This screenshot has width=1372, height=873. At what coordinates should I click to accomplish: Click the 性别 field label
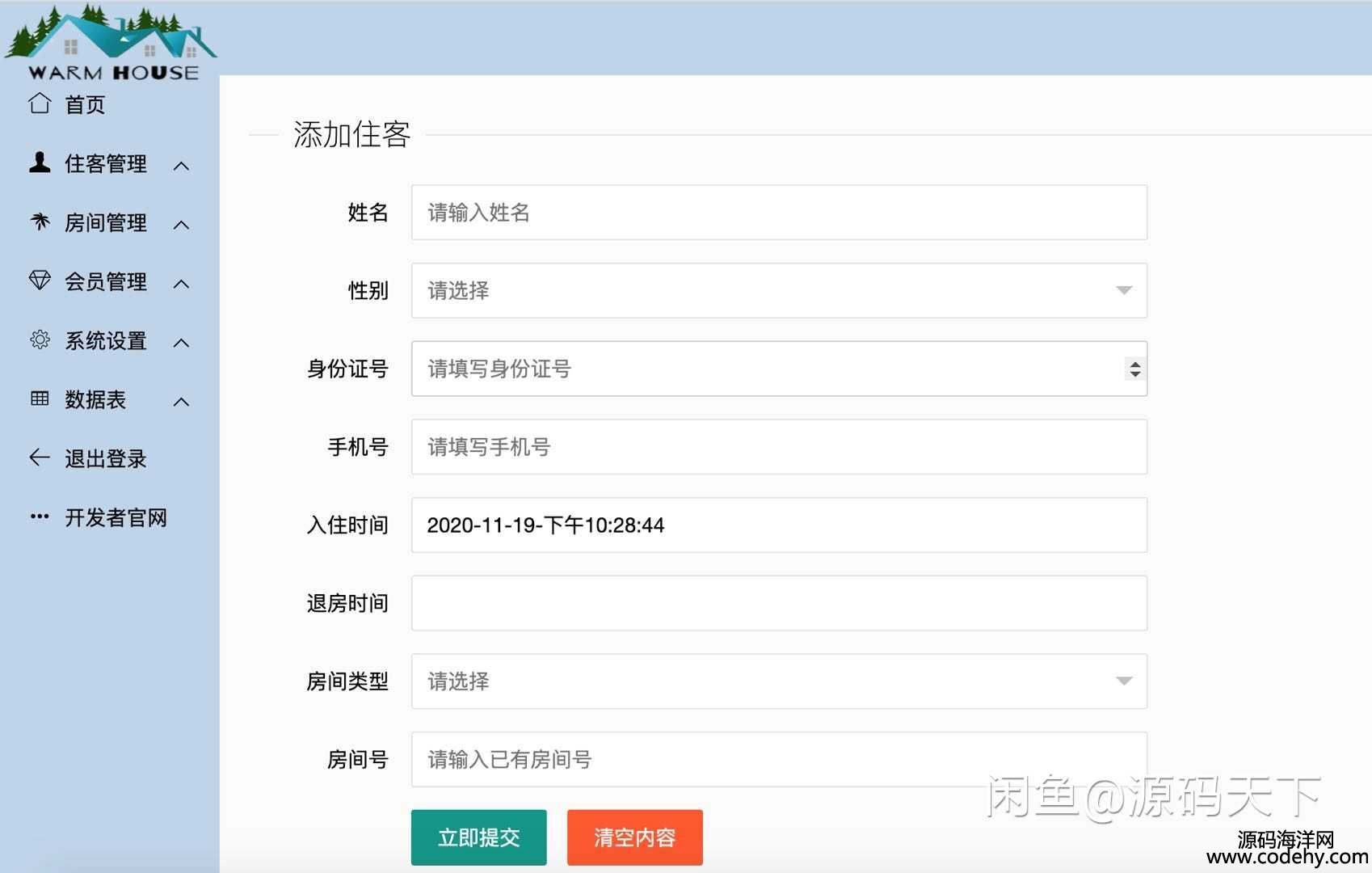(x=368, y=290)
